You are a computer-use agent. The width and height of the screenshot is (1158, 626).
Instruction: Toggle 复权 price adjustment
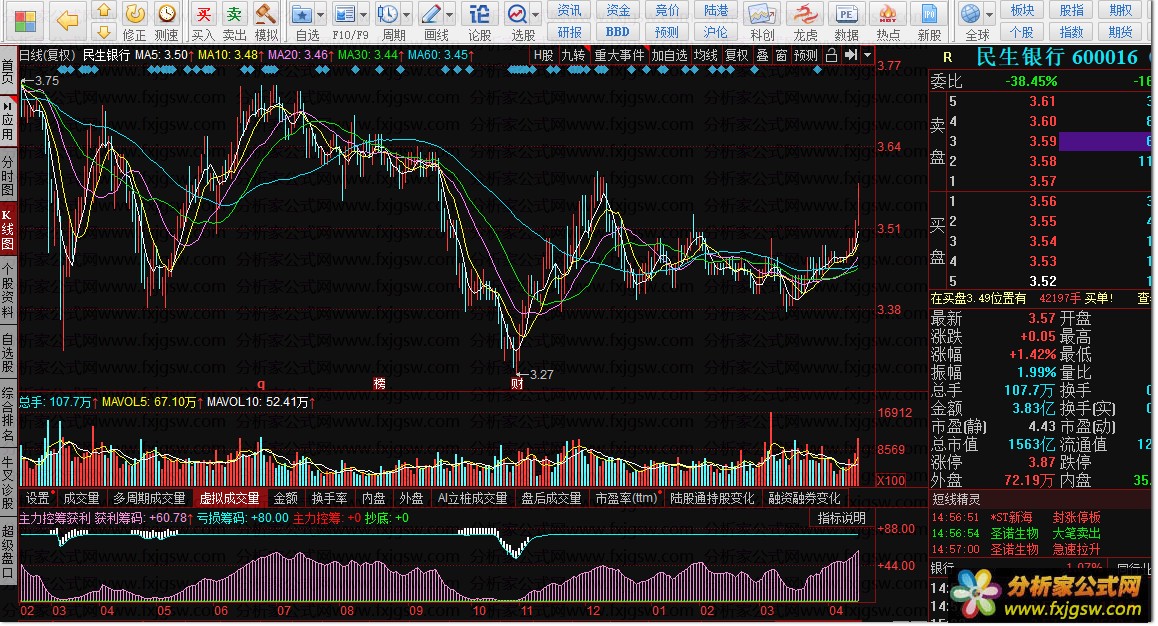[x=736, y=55]
